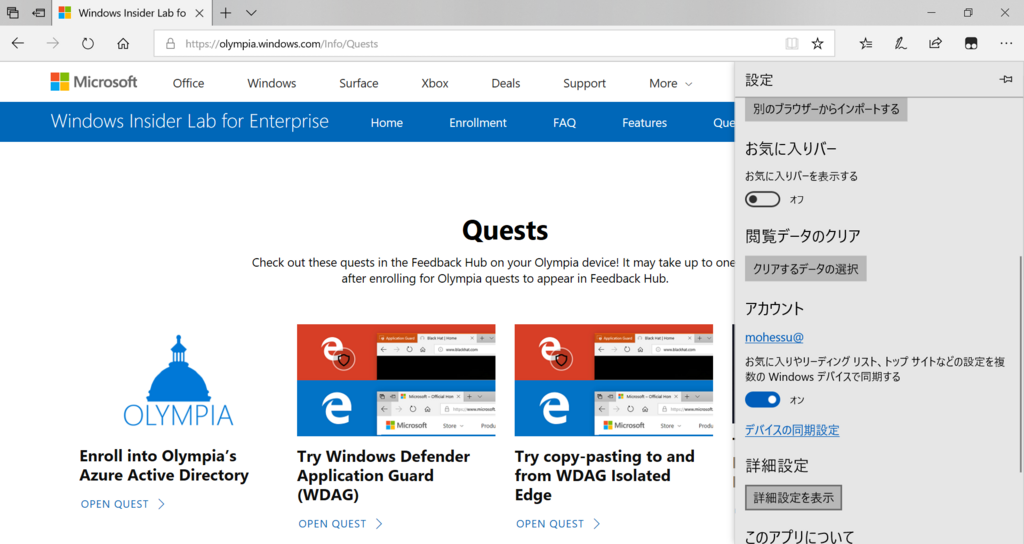1024x544 pixels.
Task: Open Settings and more ellipsis menu
Action: coord(1006,44)
